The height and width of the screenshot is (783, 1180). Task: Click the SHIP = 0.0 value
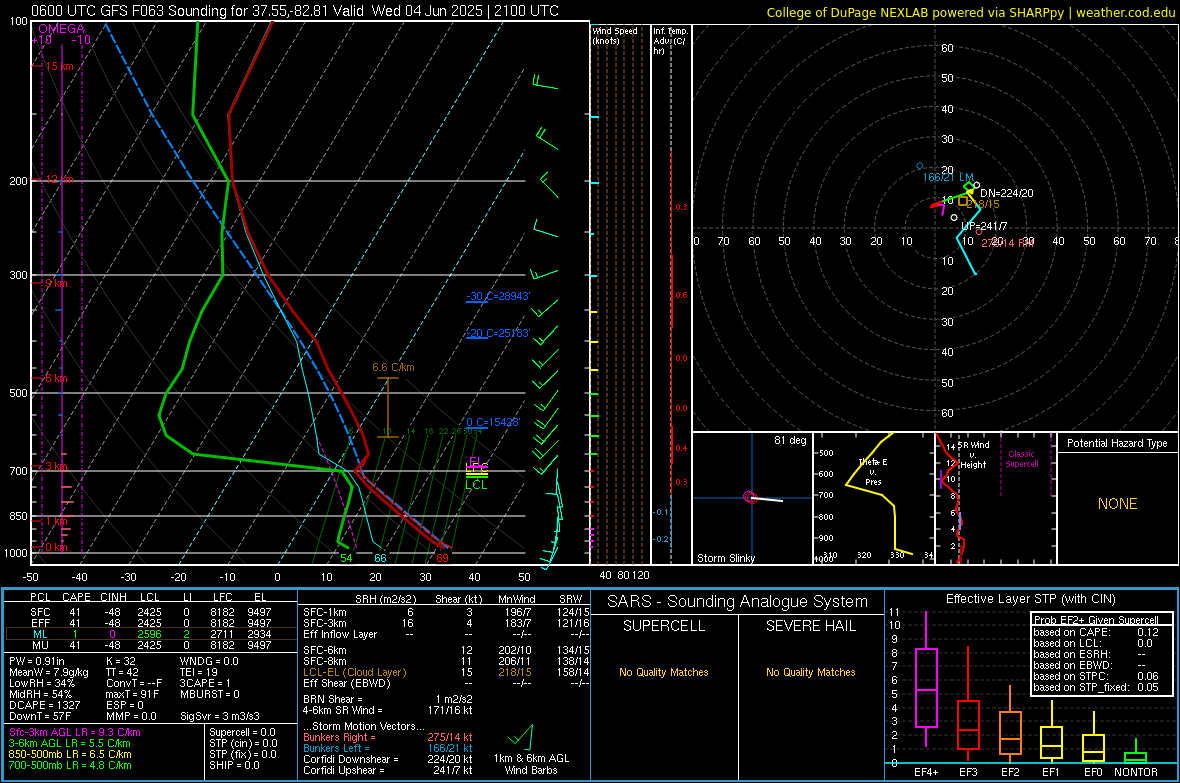[234, 765]
